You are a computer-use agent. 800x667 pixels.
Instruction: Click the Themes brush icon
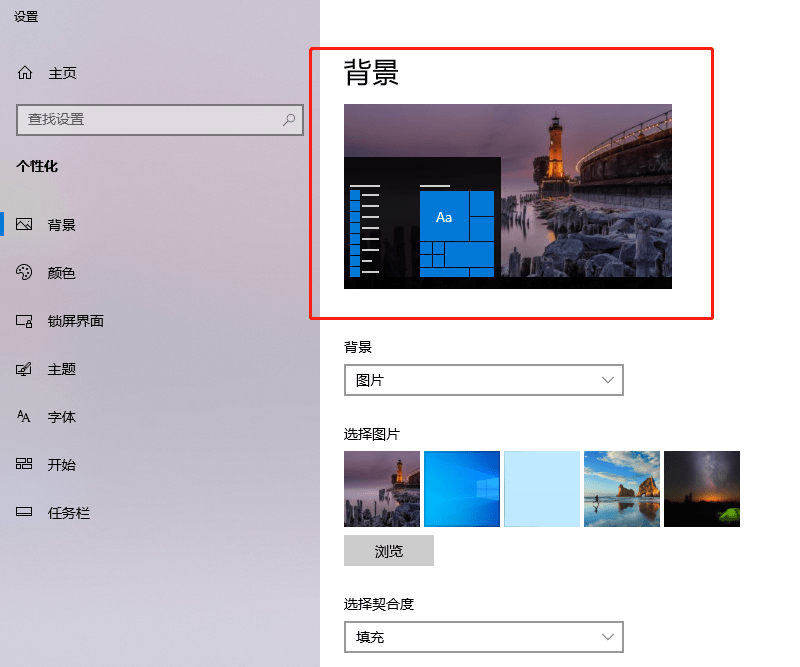pyautogui.click(x=25, y=369)
